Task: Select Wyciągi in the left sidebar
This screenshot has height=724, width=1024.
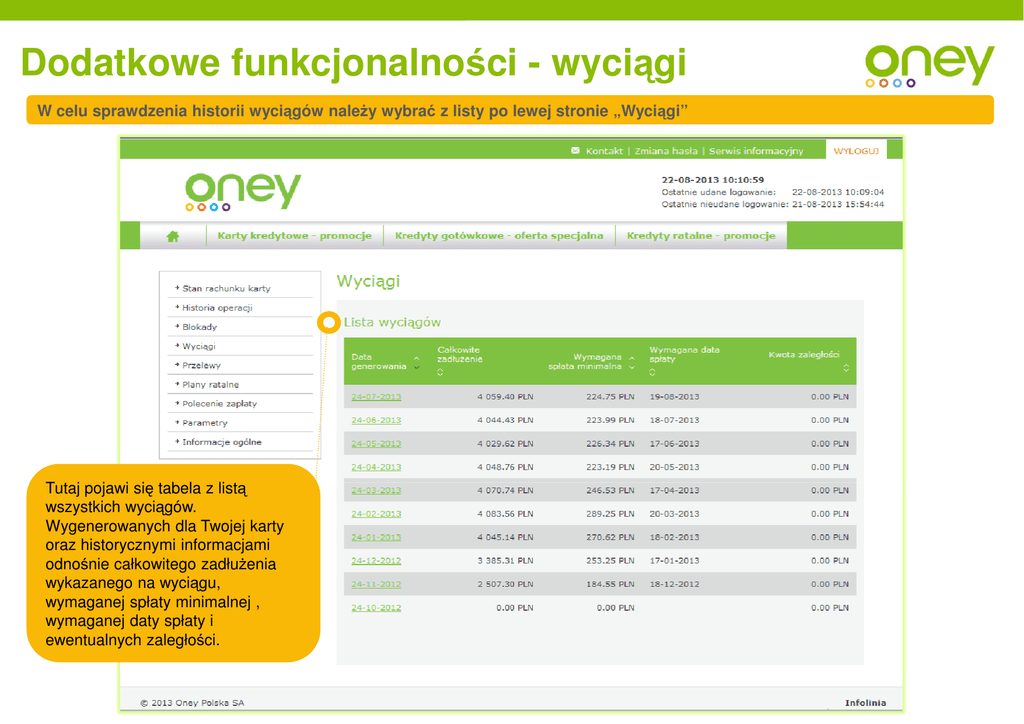Action: [198, 346]
